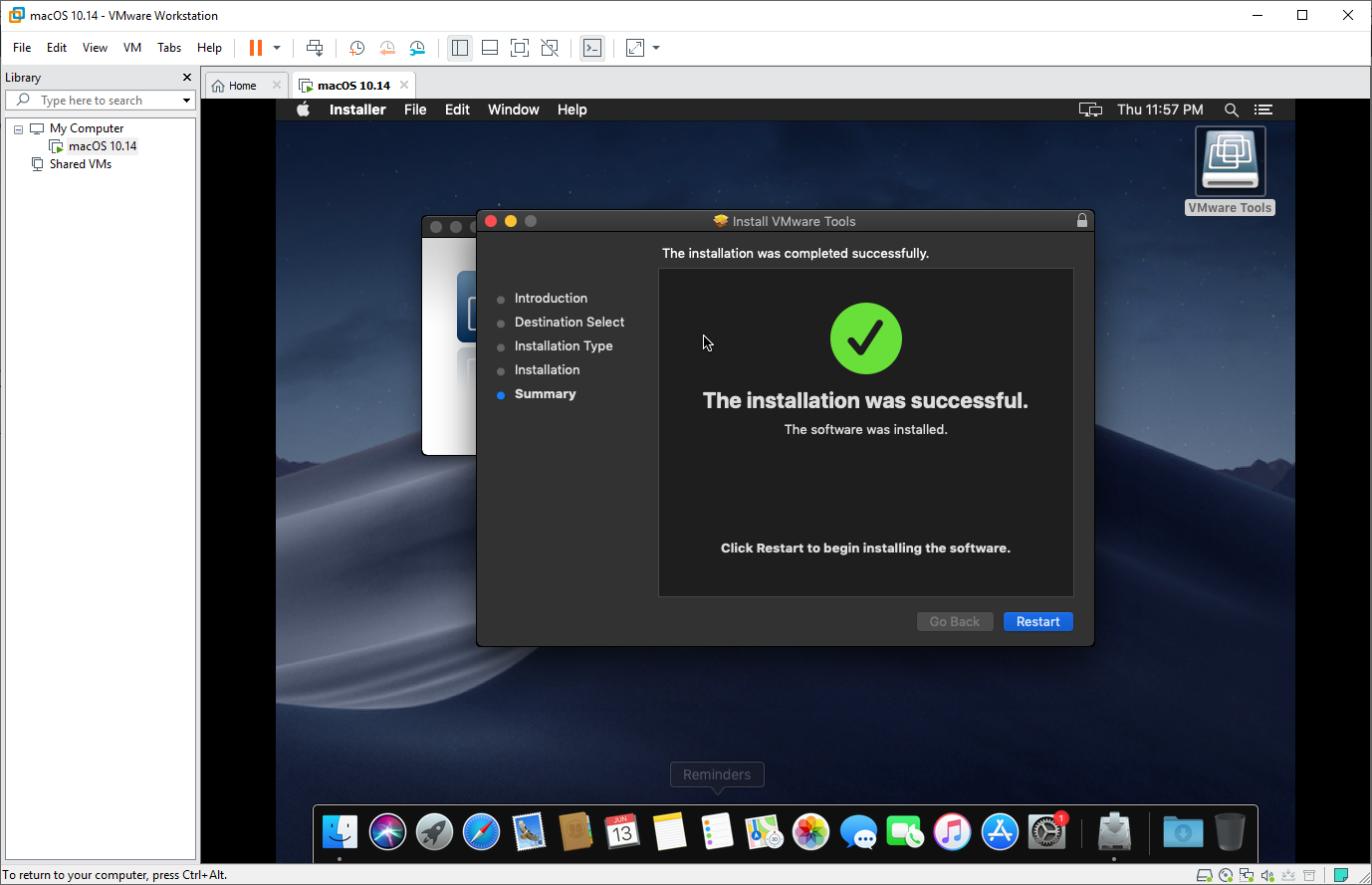
Task: Select the Revert Snapshot toolbar icon
Action: point(387,48)
